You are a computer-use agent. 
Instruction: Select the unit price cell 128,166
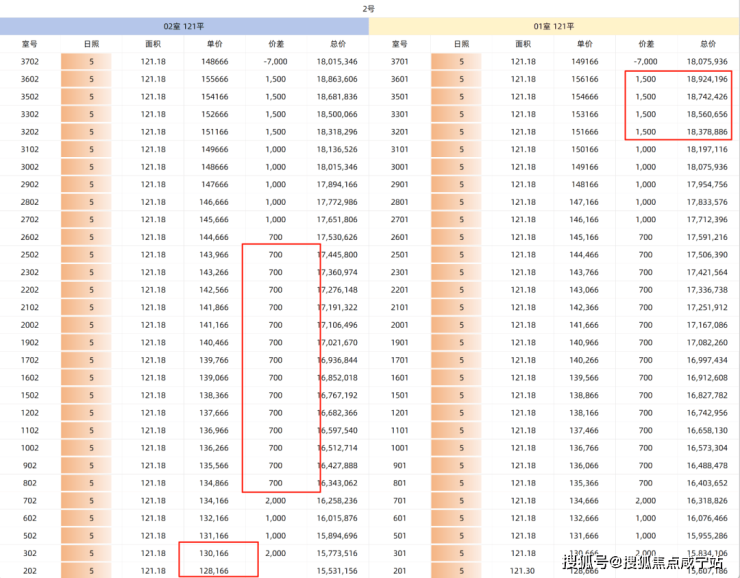coord(214,570)
